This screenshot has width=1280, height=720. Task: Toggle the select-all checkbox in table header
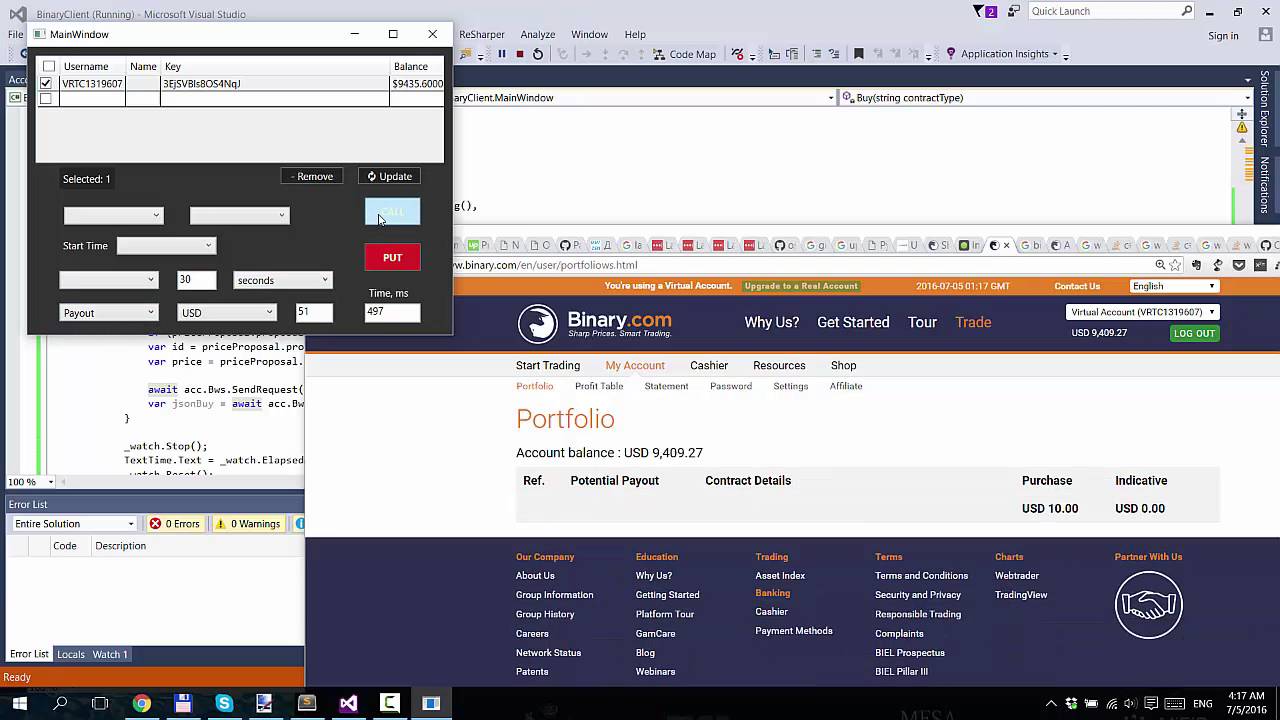(49, 66)
